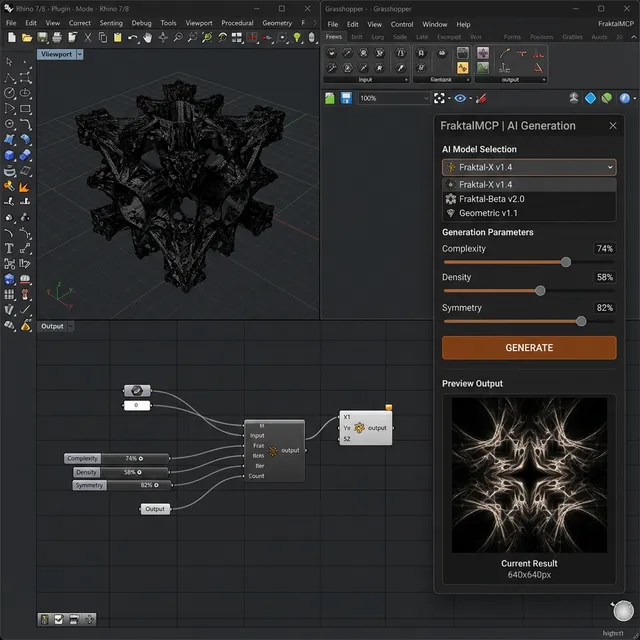The width and height of the screenshot is (640, 640).
Task: Adjust the Complexity slider handle in FraktalMCP panel
Action: (x=566, y=262)
